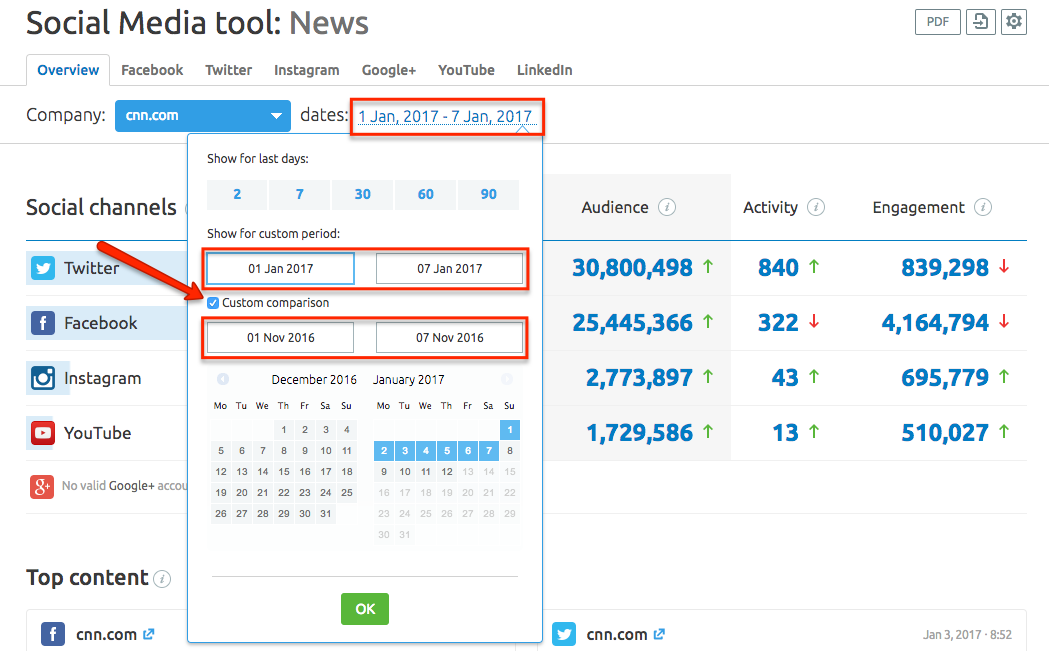Export the report as PDF
The height and width of the screenshot is (651, 1049).
(x=937, y=21)
